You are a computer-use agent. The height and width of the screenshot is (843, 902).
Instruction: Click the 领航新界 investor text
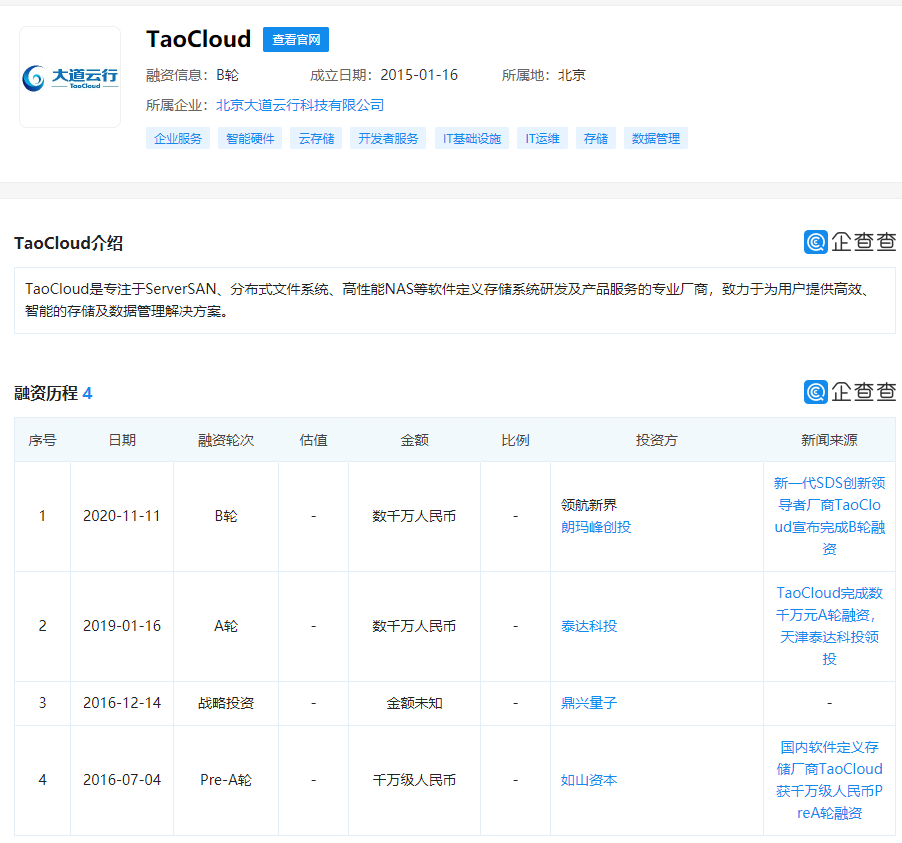pyautogui.click(x=589, y=505)
